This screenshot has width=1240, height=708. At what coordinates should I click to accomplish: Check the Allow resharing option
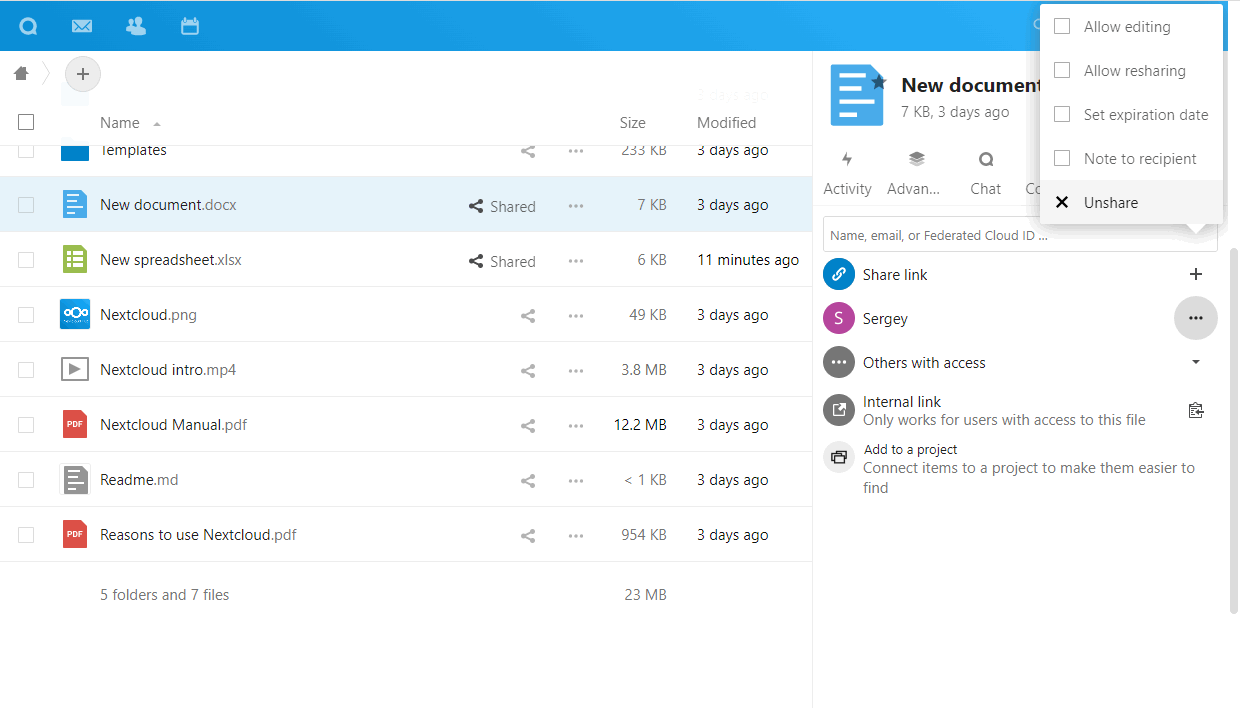click(1063, 71)
